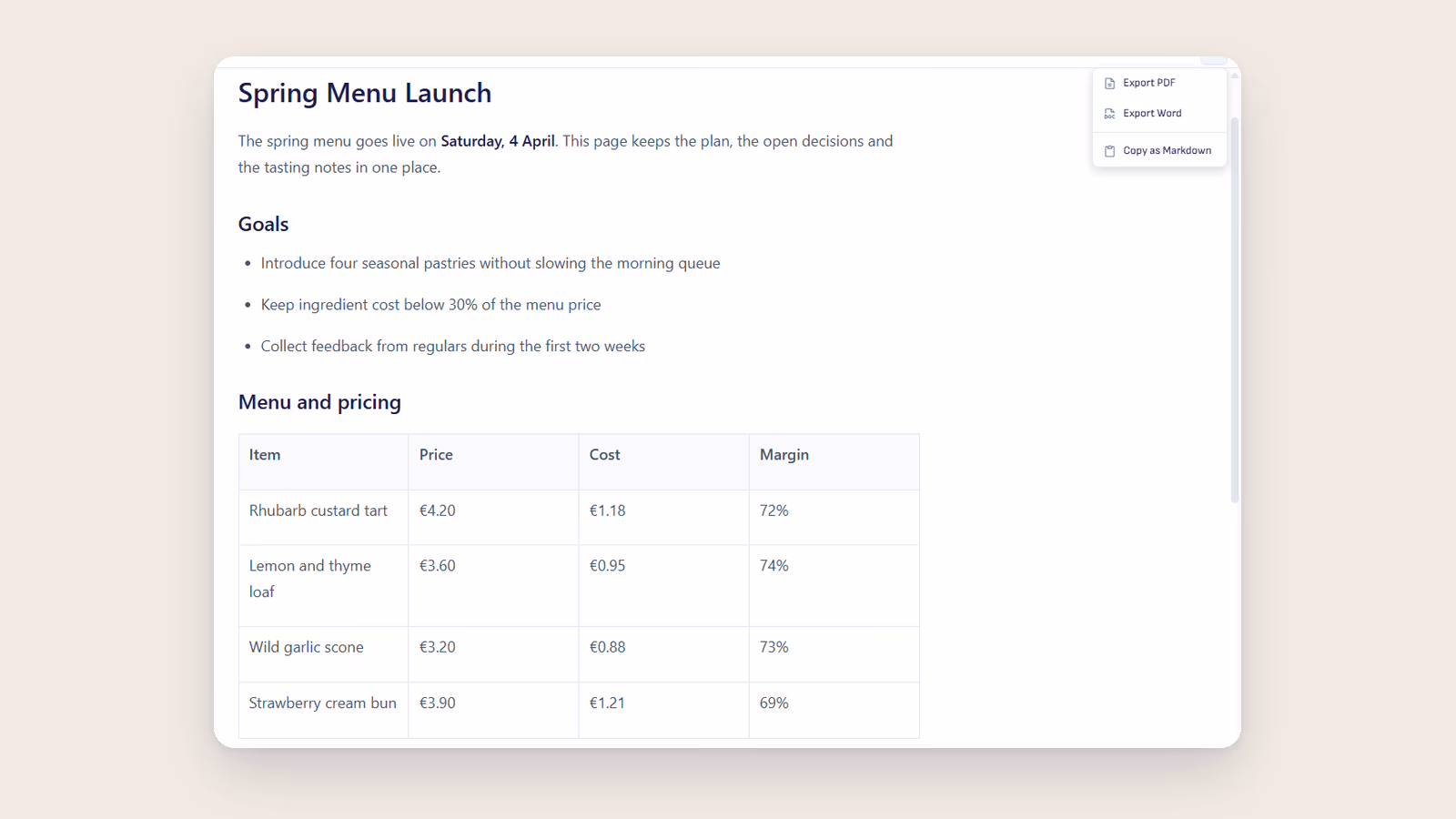Image resolution: width=1456 pixels, height=819 pixels.
Task: Click the Menu and pricing heading
Action: pyautogui.click(x=319, y=402)
